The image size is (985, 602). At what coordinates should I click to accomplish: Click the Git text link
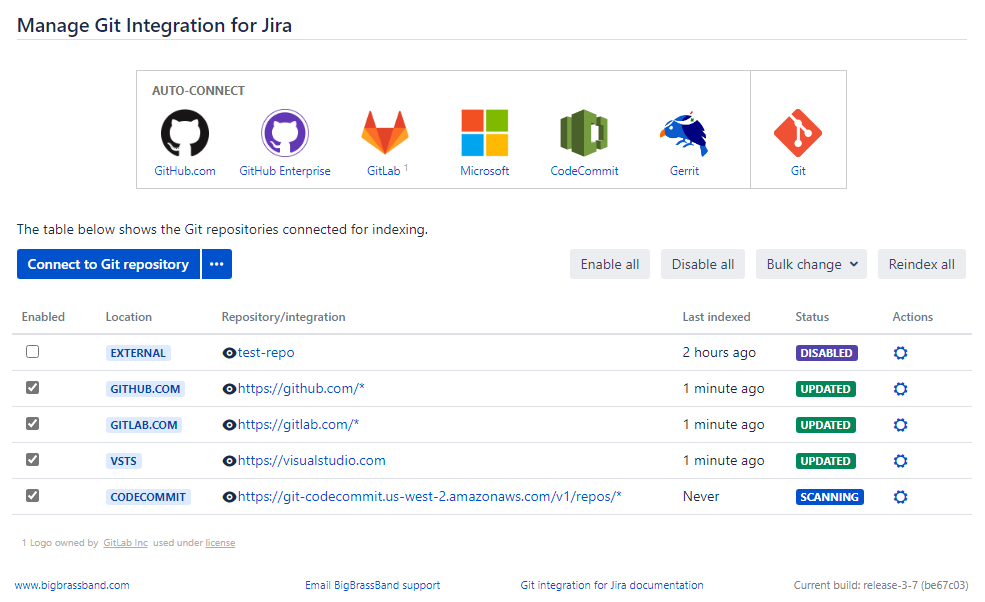[798, 171]
